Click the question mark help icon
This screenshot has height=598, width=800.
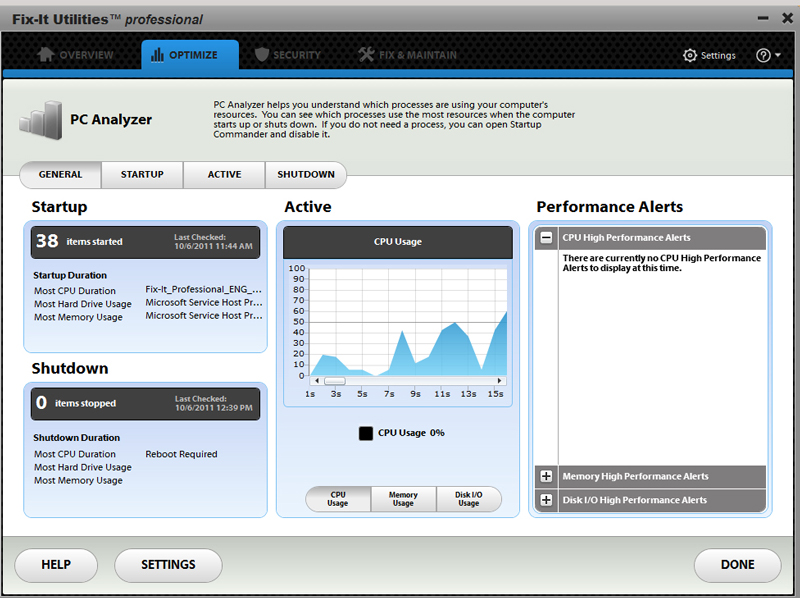(x=764, y=56)
